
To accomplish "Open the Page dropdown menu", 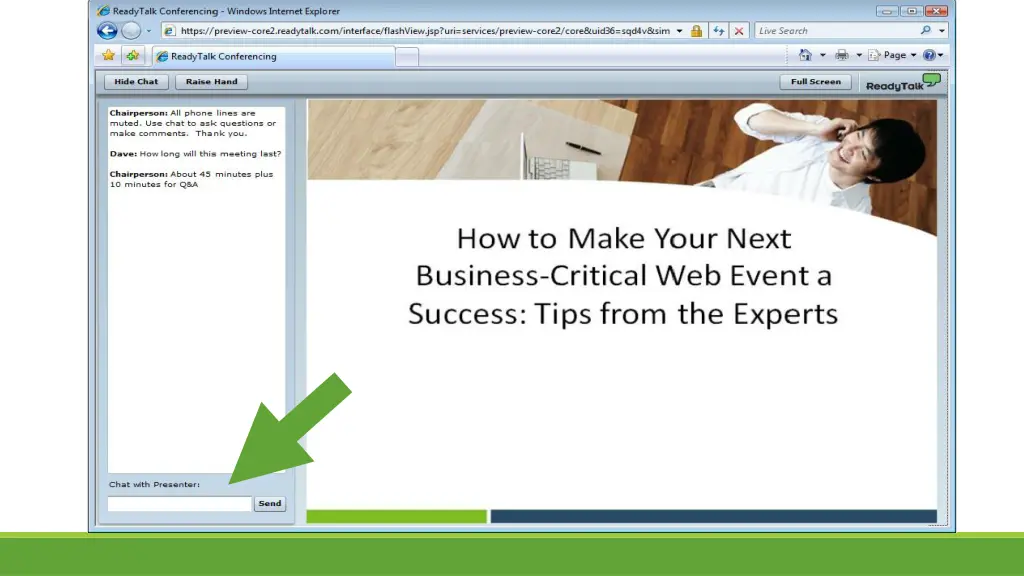I will [x=895, y=55].
